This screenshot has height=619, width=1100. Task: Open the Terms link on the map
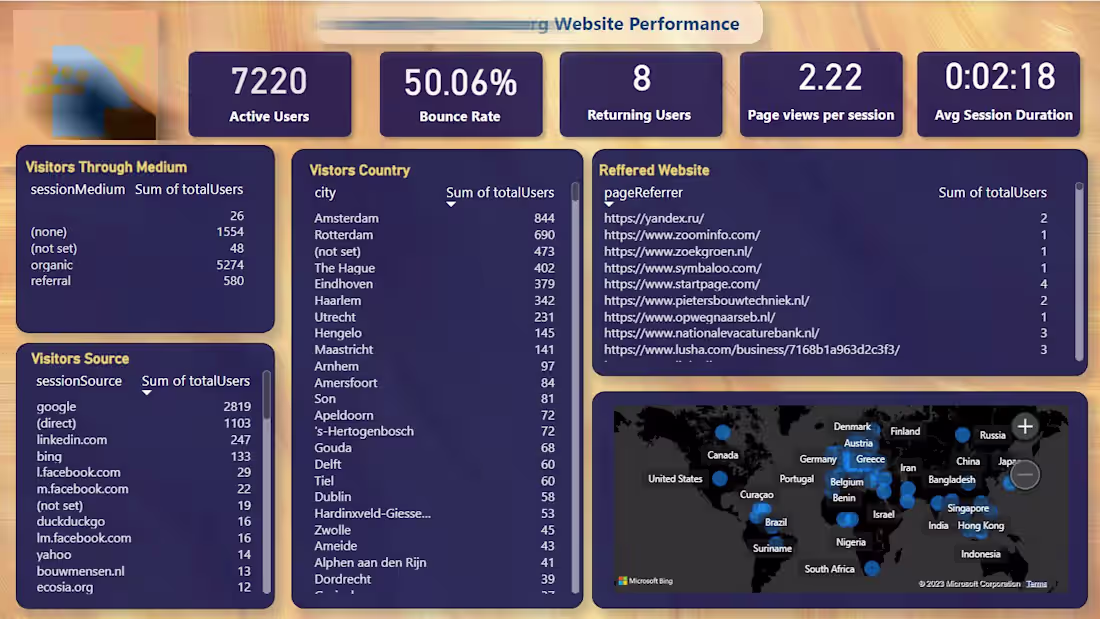(1037, 583)
